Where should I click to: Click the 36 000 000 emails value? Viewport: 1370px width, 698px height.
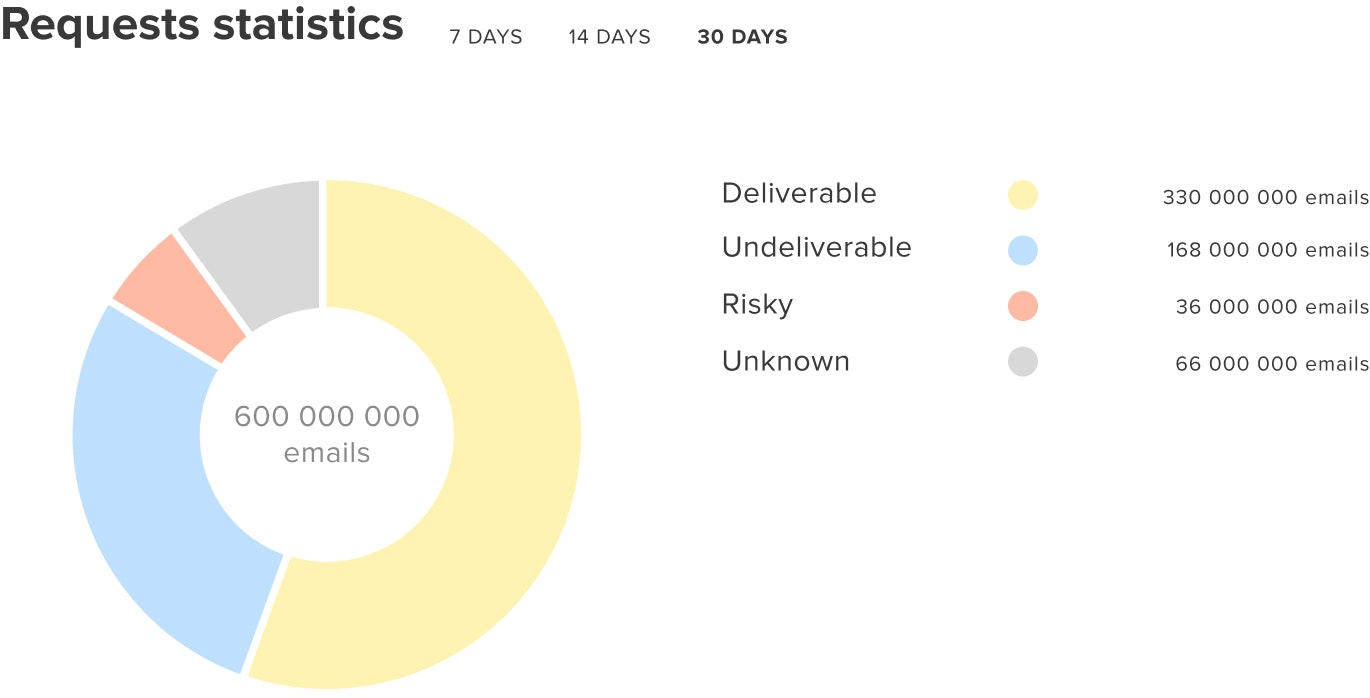tap(1272, 307)
